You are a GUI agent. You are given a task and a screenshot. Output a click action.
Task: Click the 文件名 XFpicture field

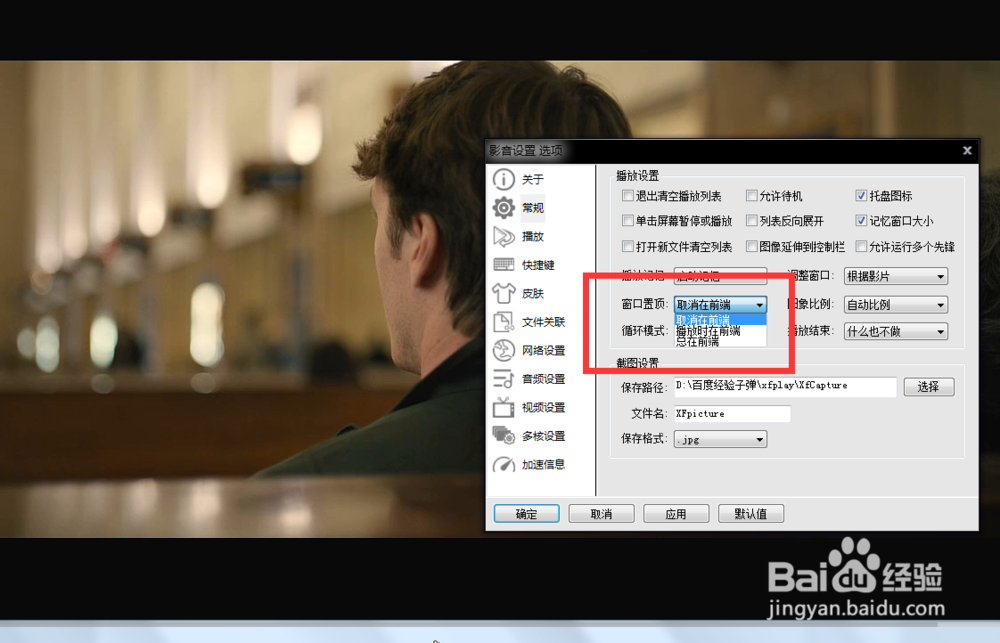(x=732, y=413)
